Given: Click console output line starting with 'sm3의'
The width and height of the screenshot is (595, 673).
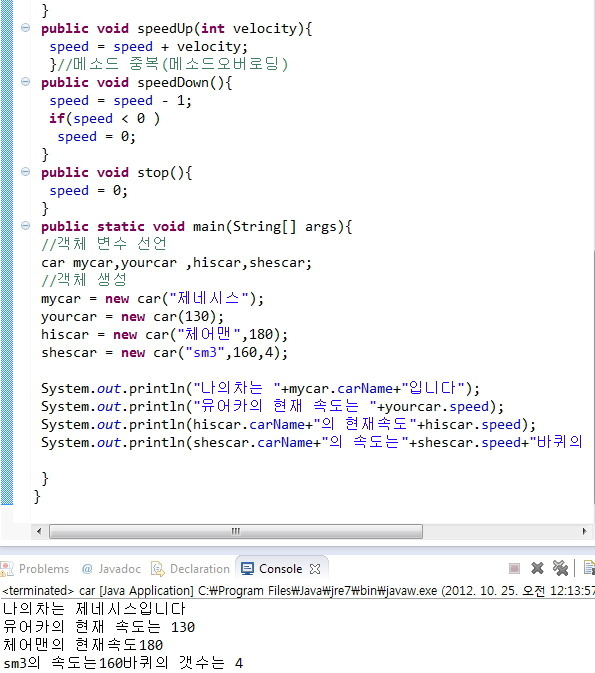Looking at the screenshot, I should 123,663.
